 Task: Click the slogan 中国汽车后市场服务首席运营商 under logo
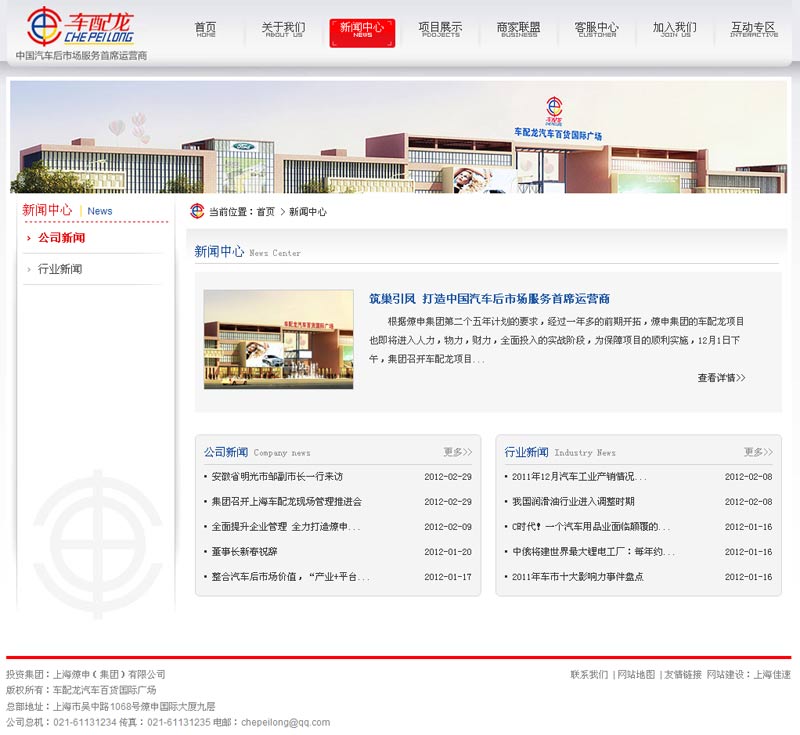[81, 55]
